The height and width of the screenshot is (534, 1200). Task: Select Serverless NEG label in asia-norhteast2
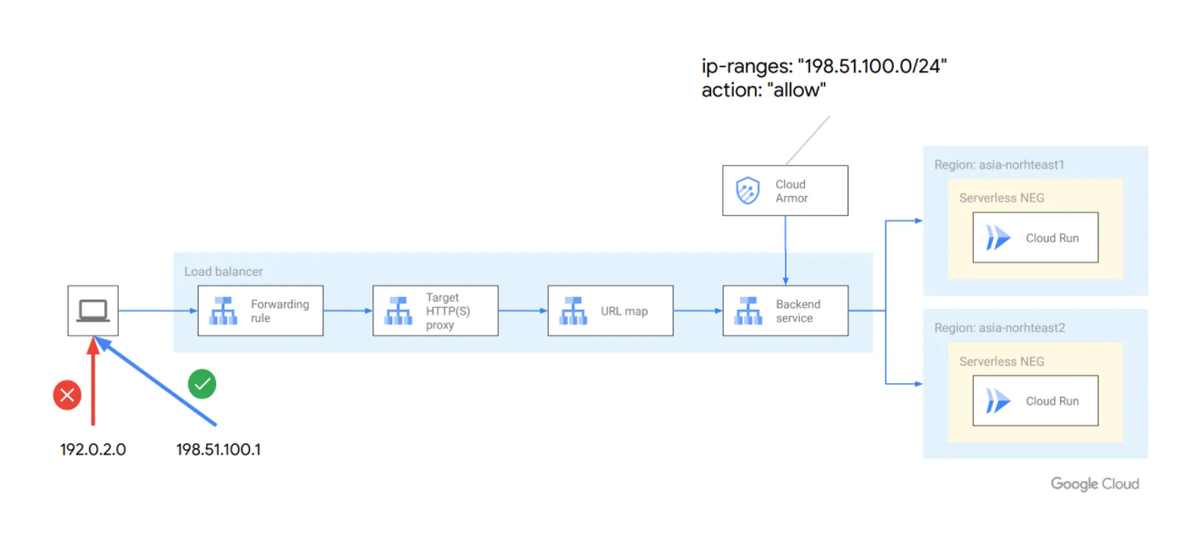click(1002, 361)
